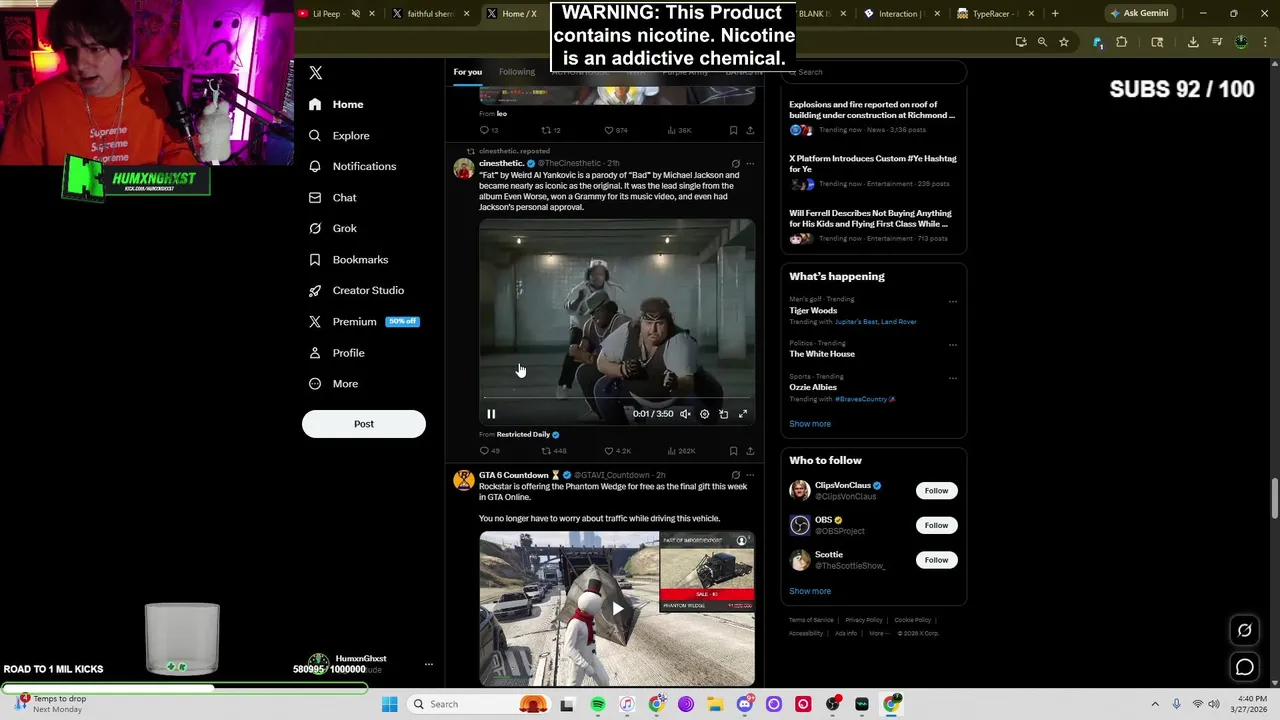Repost the cinesthetic post

pyautogui.click(x=553, y=451)
